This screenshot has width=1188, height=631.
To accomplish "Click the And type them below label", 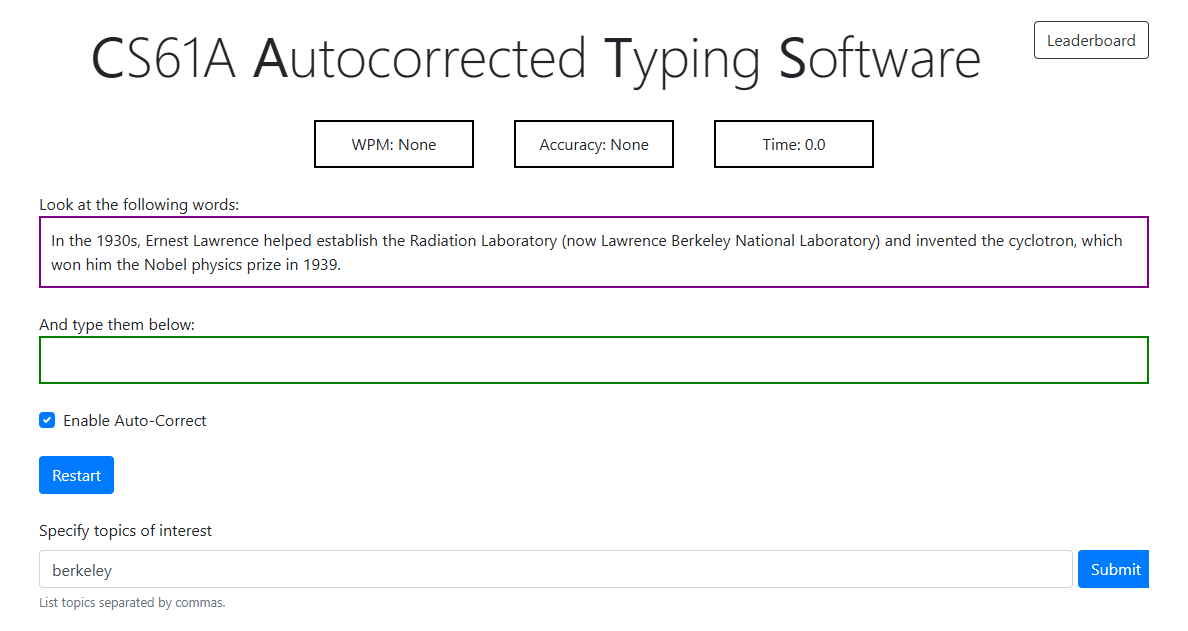I will click(117, 325).
